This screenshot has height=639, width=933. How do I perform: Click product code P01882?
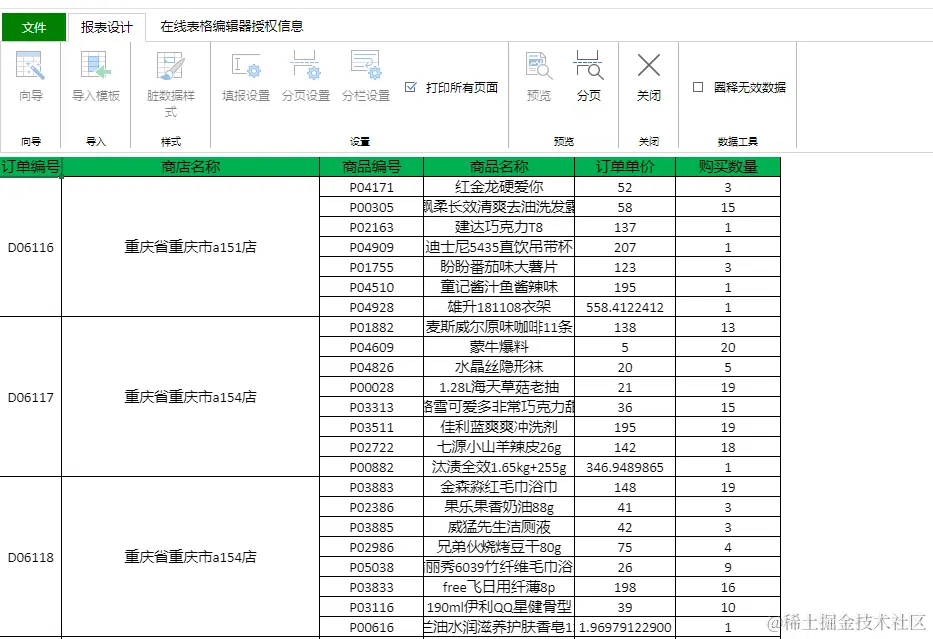point(371,327)
